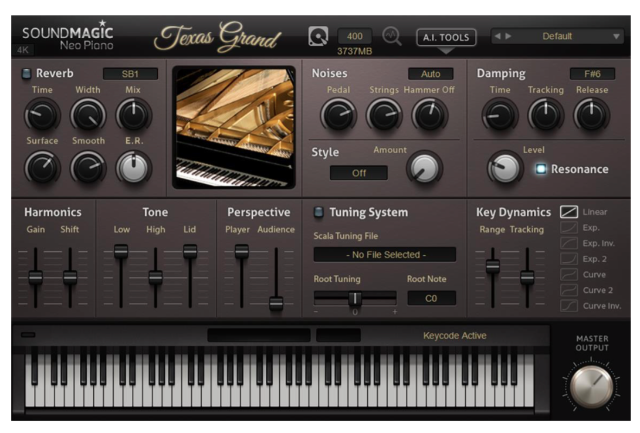The height and width of the screenshot is (433, 640).
Task: Click the grand piano picture
Action: tap(234, 127)
